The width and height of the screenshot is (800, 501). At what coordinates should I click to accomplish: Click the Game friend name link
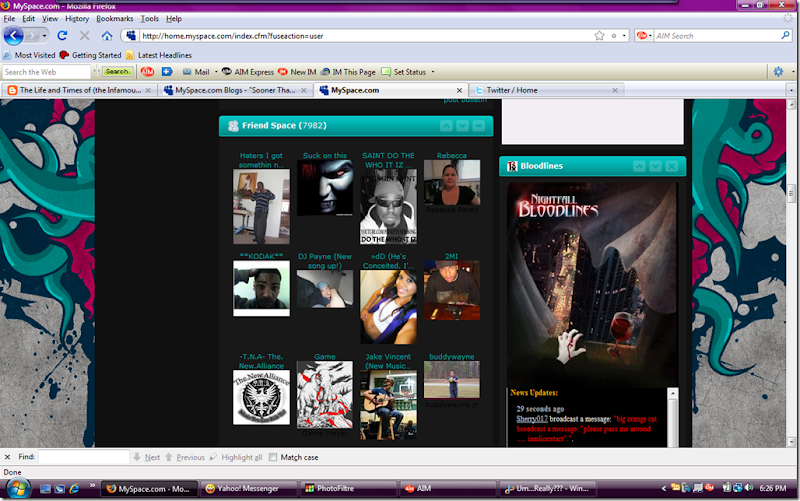[325, 357]
